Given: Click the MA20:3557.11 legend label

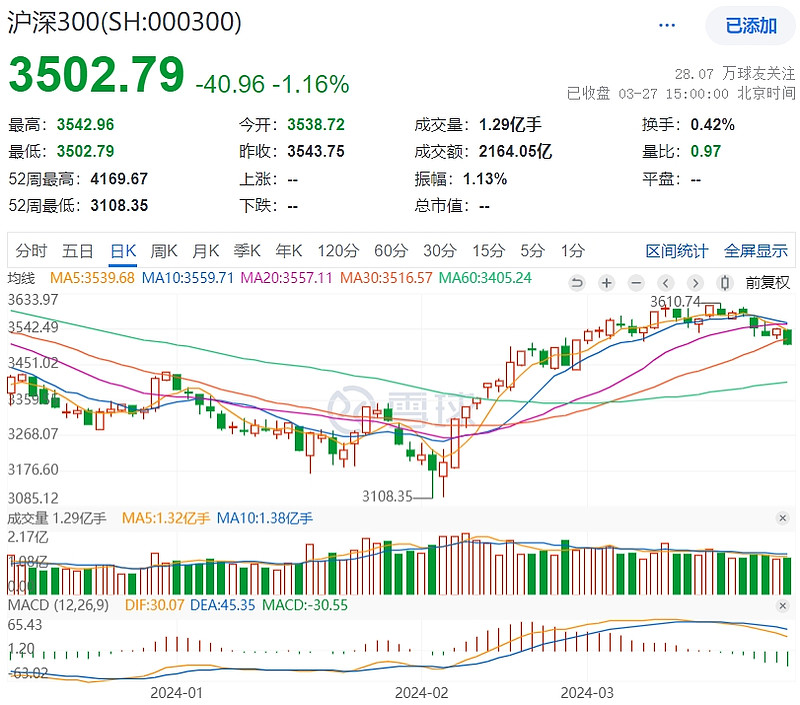Looking at the screenshot, I should (x=286, y=278).
